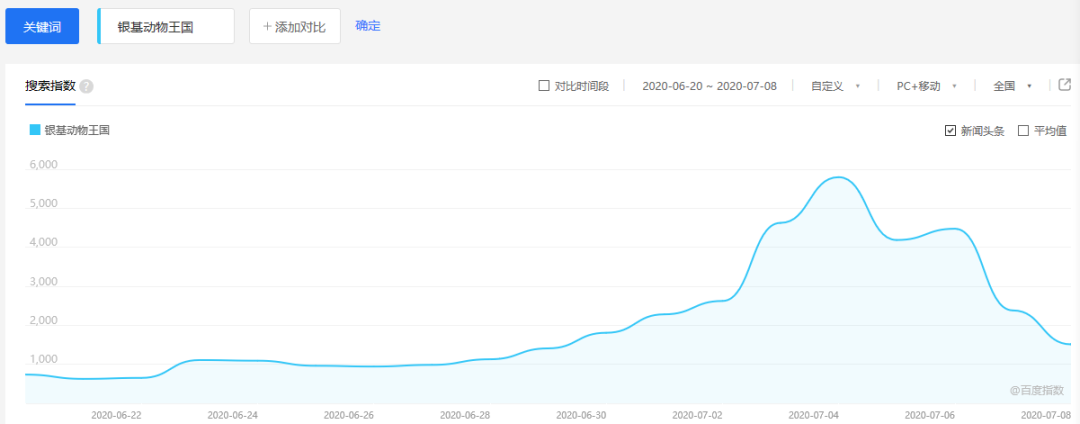1080x424 pixels.
Task: Click the 2020-06-22 axis label
Action: 116,416
